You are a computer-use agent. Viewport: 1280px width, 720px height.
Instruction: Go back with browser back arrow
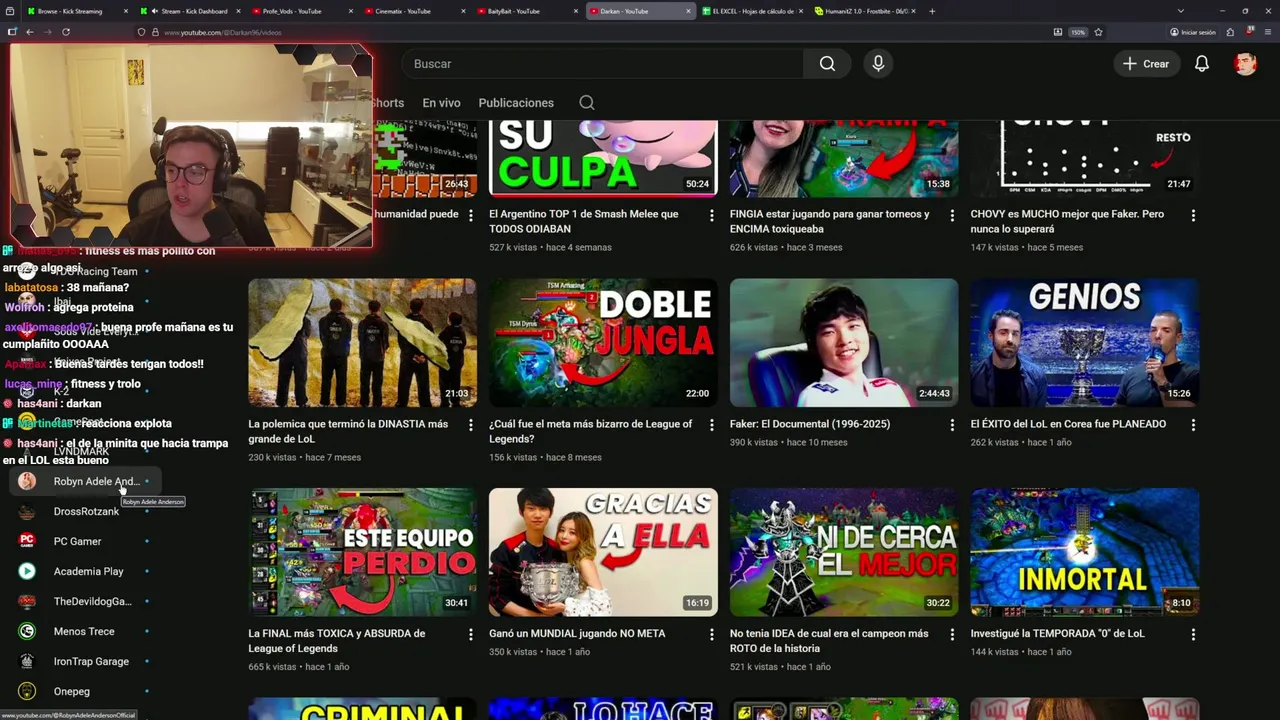click(x=30, y=32)
